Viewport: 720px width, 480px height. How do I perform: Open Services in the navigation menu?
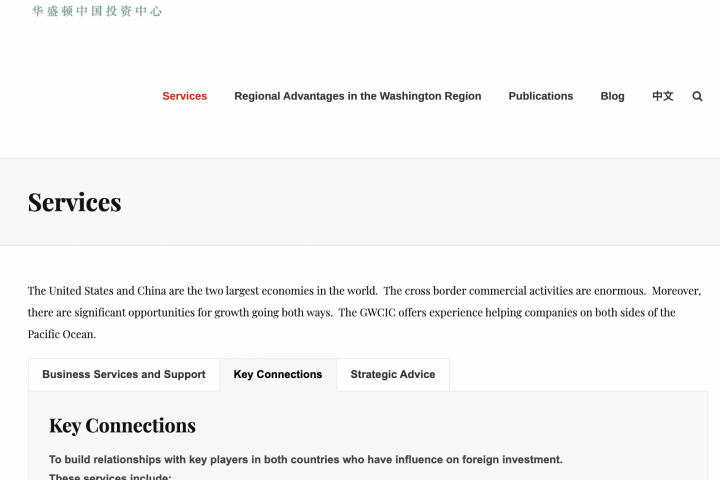click(x=185, y=96)
